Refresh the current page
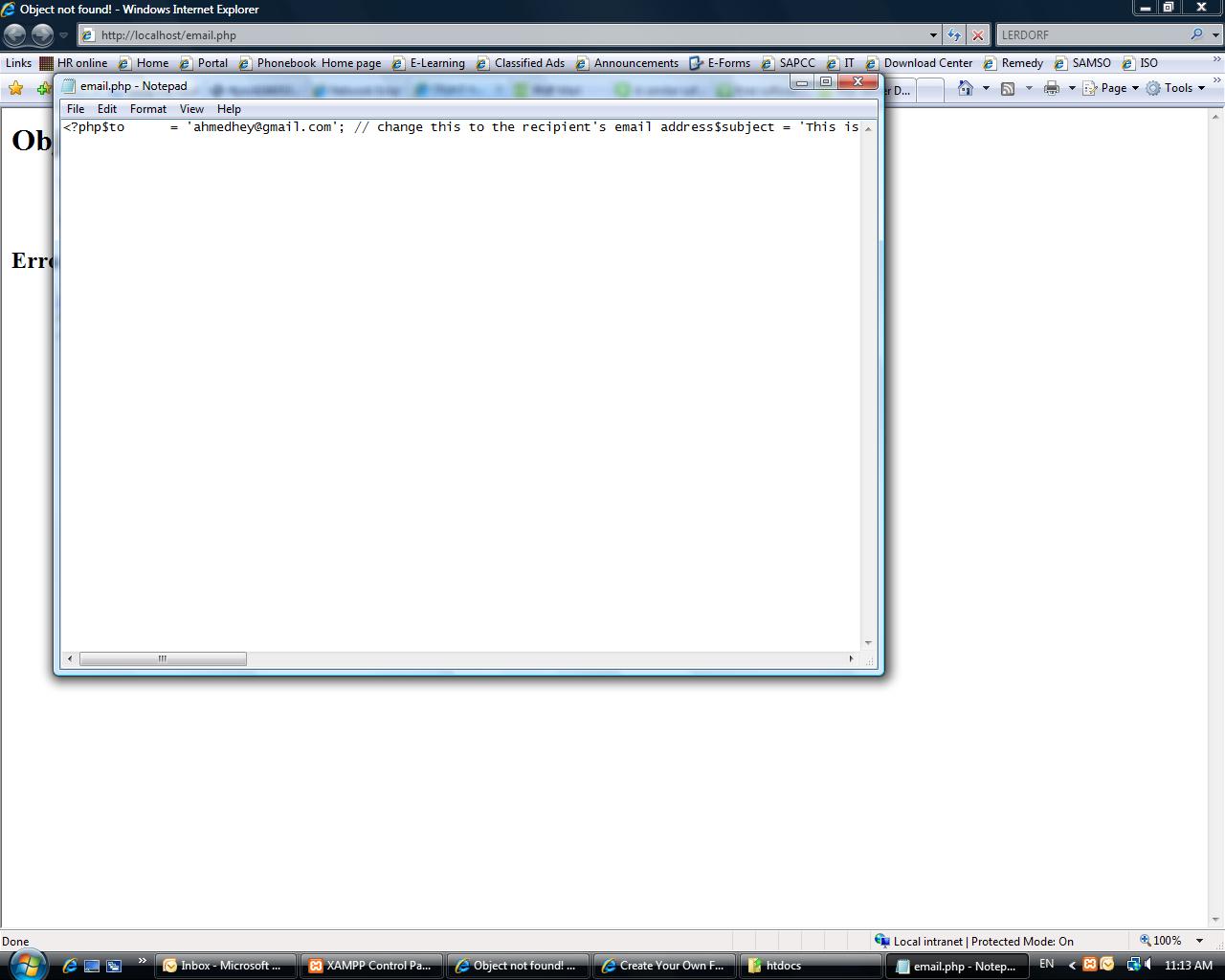The height and width of the screenshot is (980, 1225). (954, 35)
